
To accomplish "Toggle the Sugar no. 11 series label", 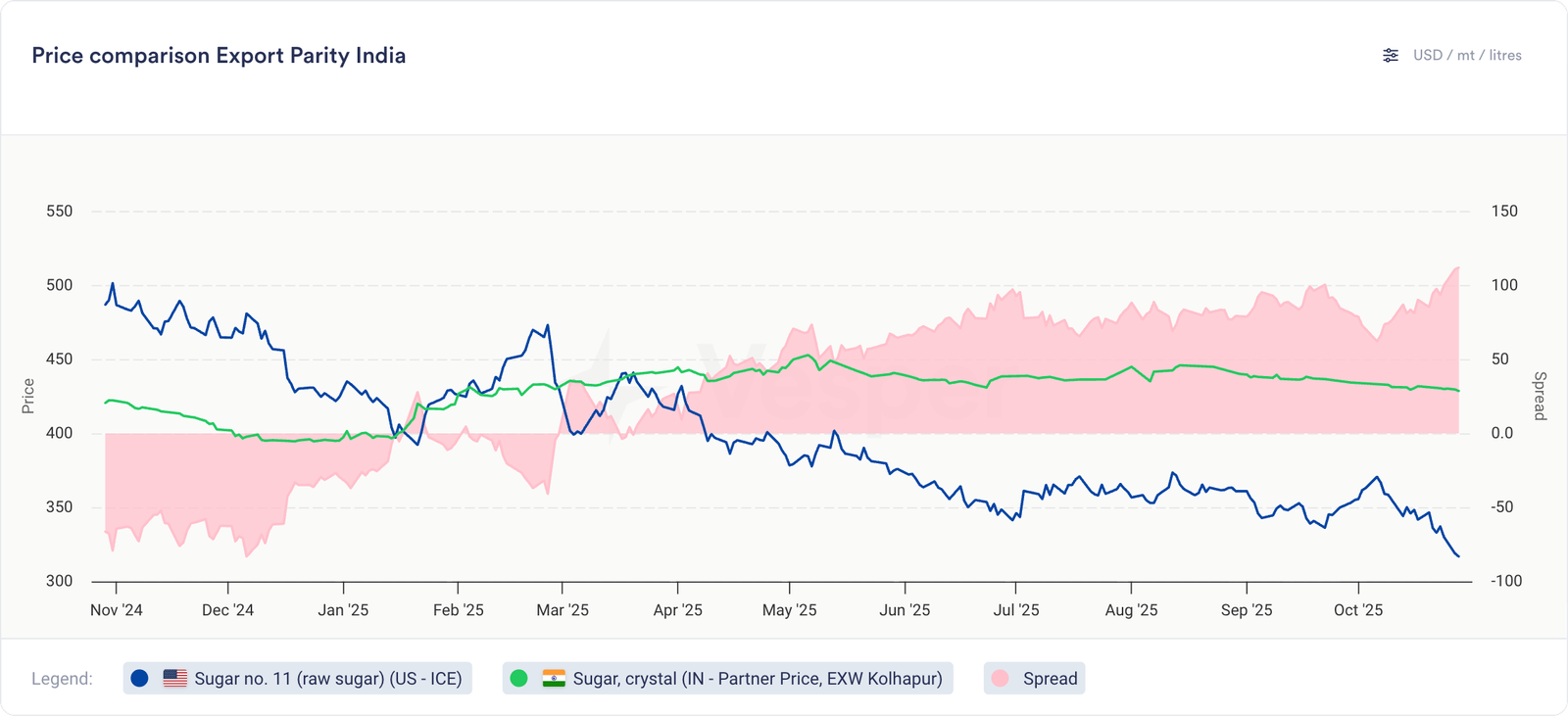I will coord(327,679).
